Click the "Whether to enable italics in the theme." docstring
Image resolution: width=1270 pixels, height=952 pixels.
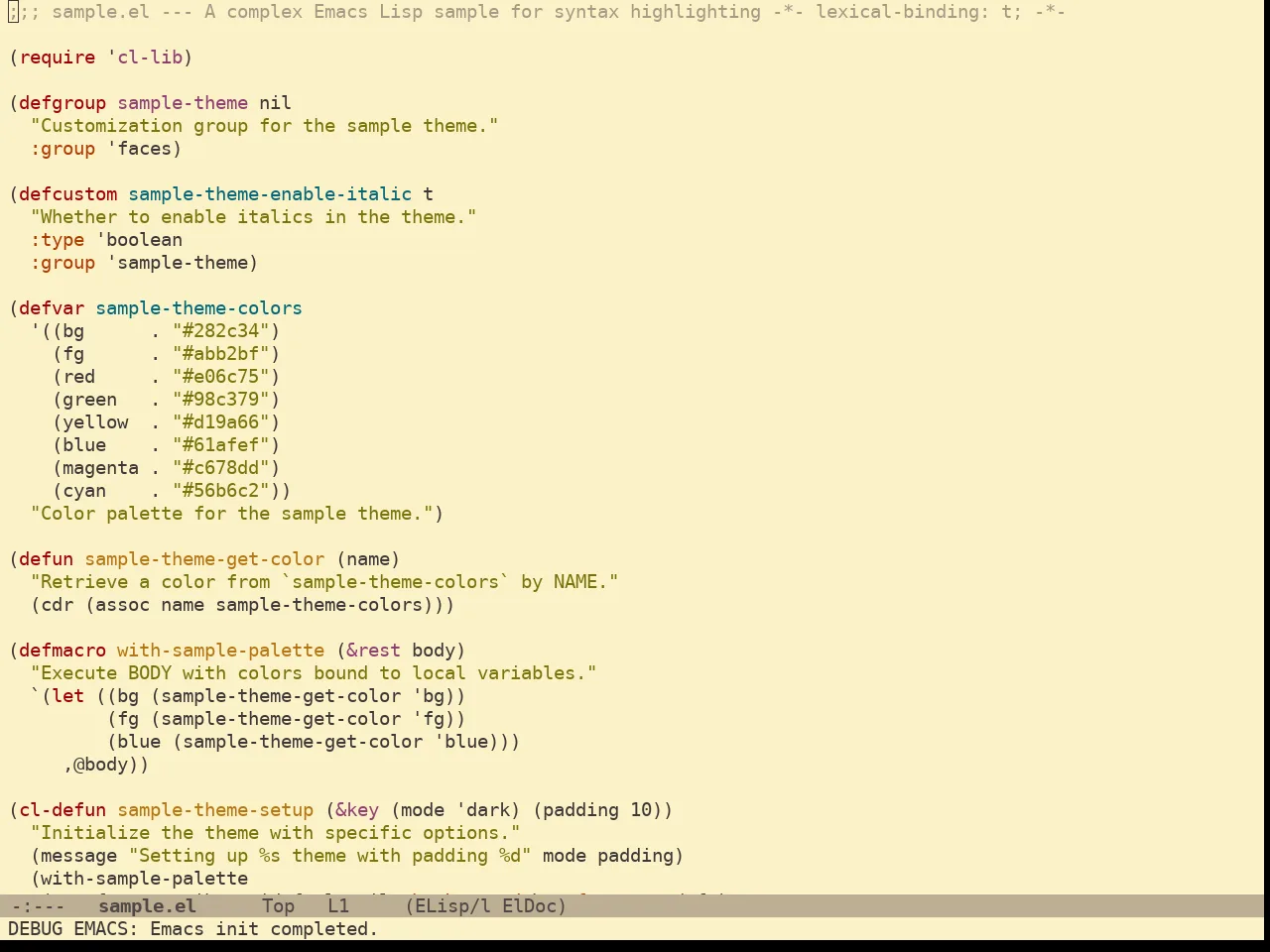[x=254, y=217]
